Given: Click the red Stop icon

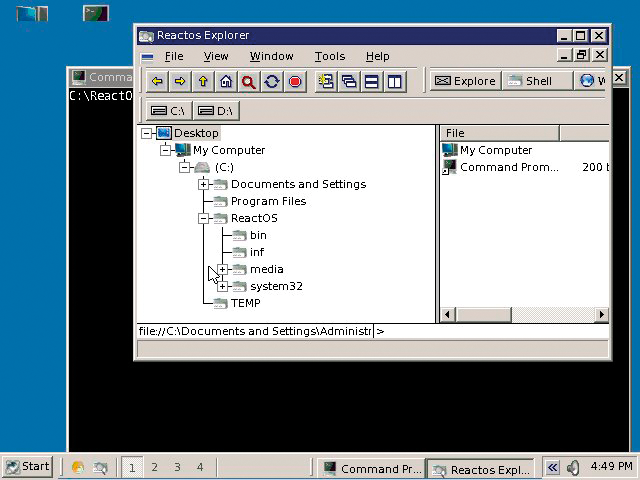Looking at the screenshot, I should (295, 82).
